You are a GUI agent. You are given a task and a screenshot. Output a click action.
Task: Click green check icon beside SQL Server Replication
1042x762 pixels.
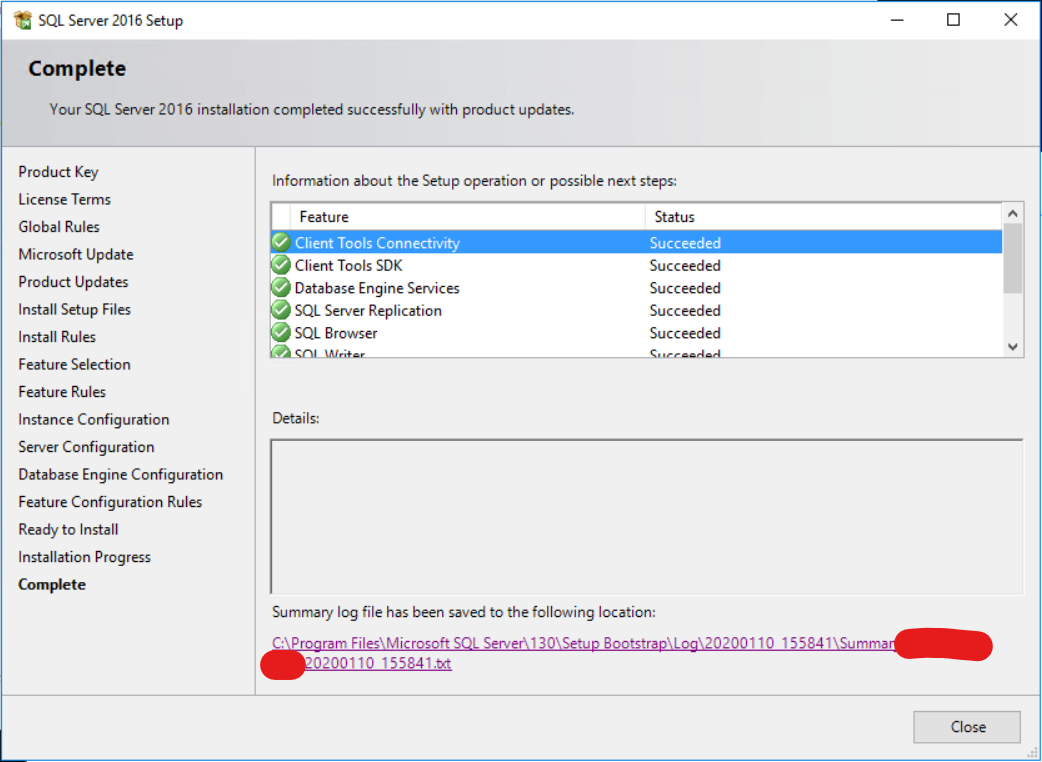point(281,310)
